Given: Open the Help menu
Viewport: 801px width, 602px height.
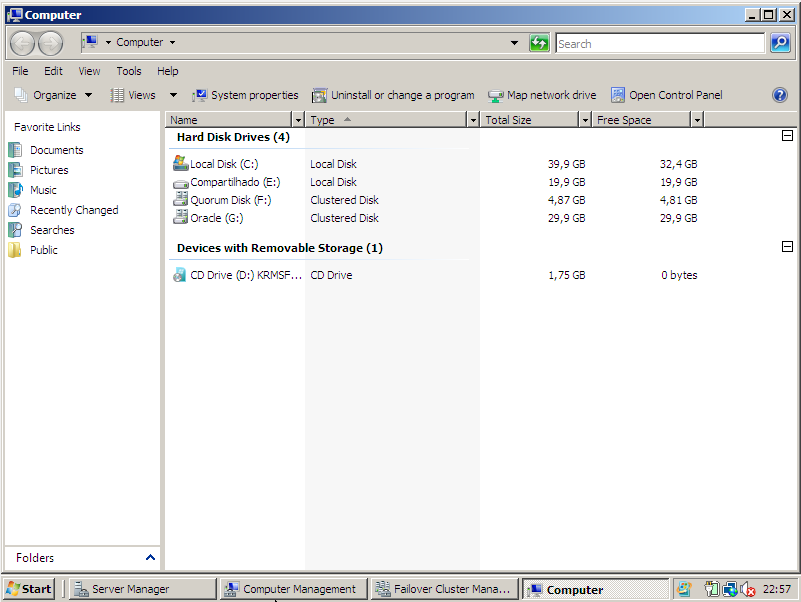Looking at the screenshot, I should click(168, 71).
